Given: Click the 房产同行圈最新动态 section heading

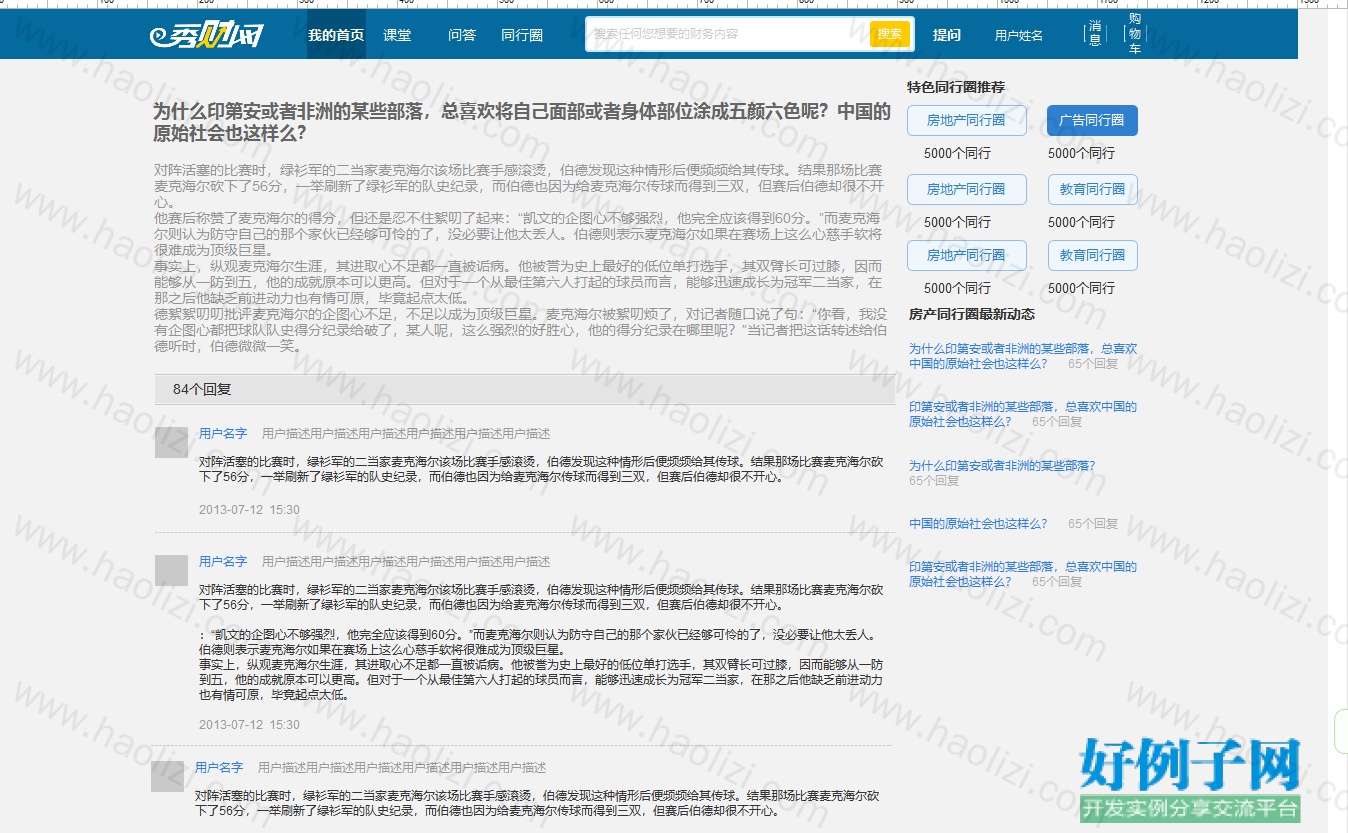Looking at the screenshot, I should [971, 314].
